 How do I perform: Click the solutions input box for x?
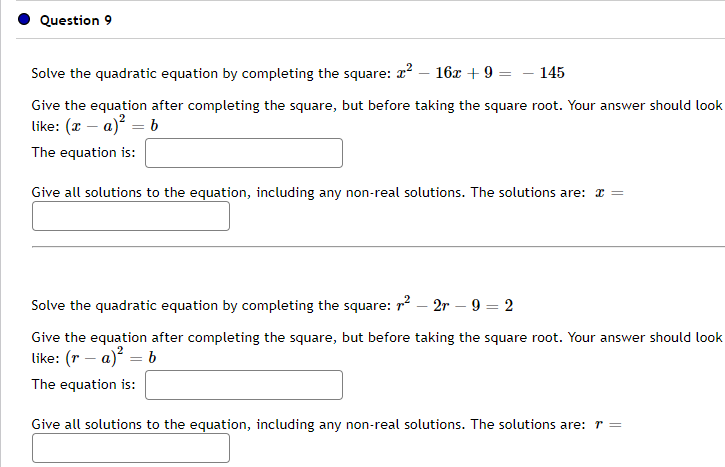click(x=131, y=216)
